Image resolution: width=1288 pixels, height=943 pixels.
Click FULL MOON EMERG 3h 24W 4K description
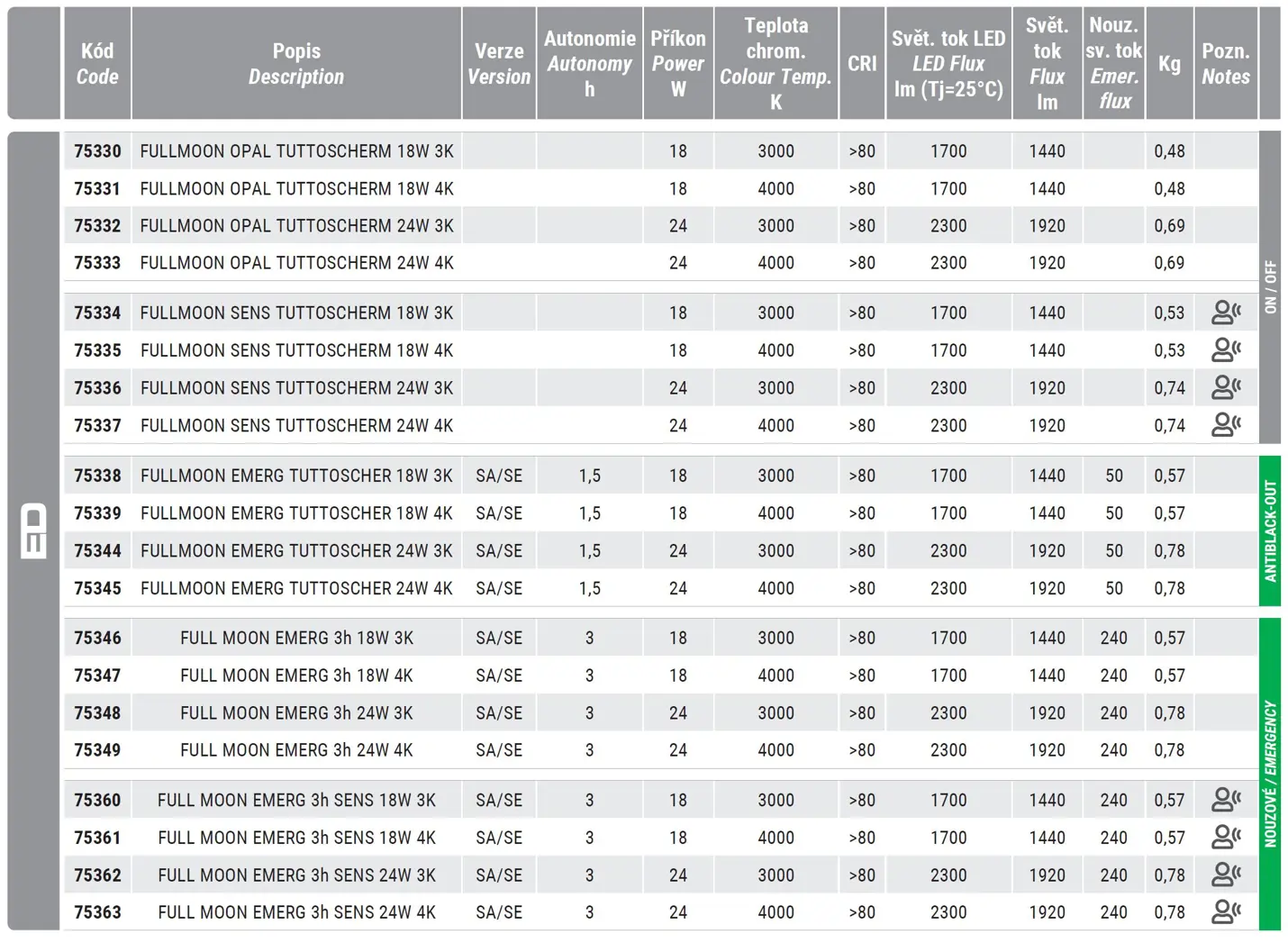point(296,750)
